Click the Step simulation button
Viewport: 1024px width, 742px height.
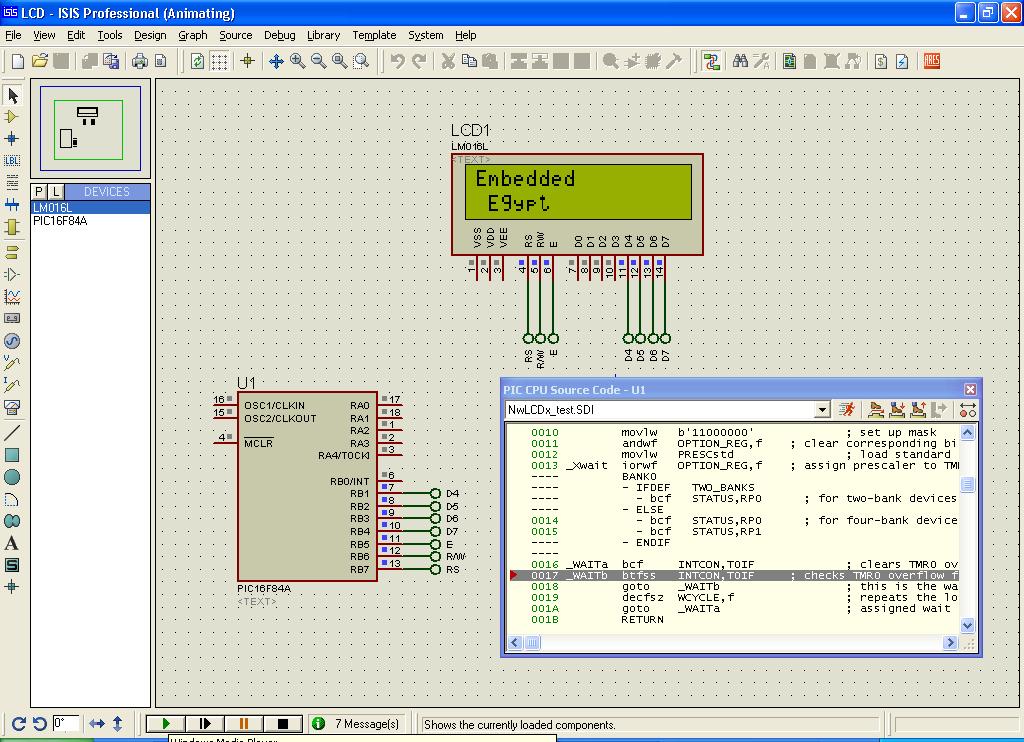point(205,723)
